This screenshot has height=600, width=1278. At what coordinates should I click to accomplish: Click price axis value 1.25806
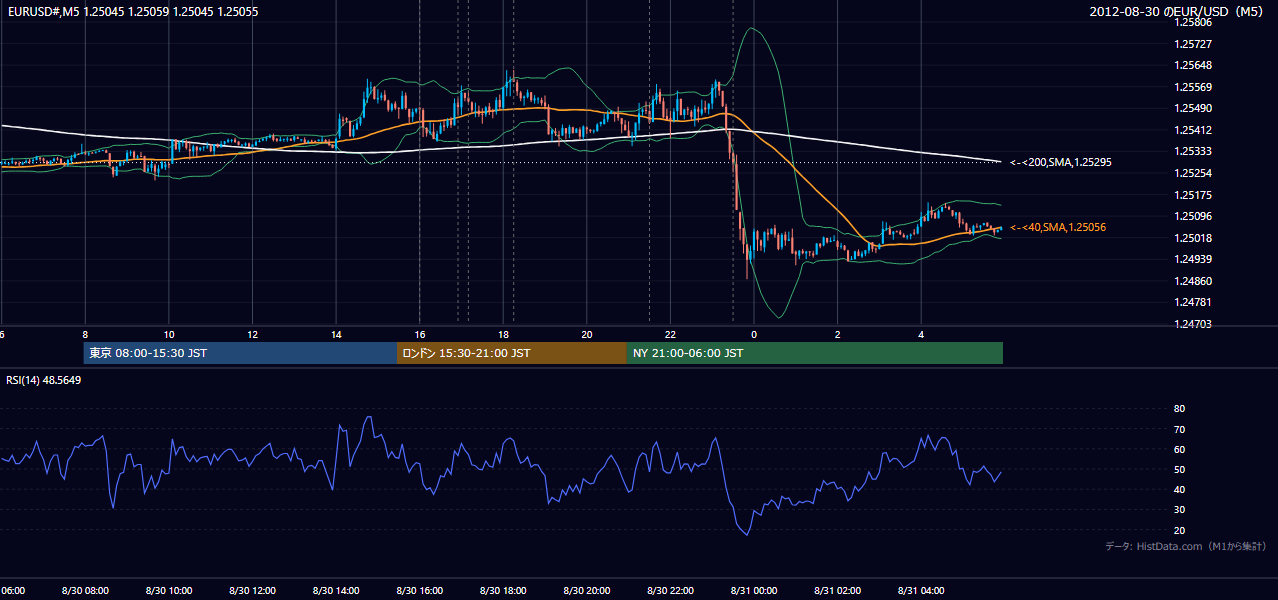1193,23
